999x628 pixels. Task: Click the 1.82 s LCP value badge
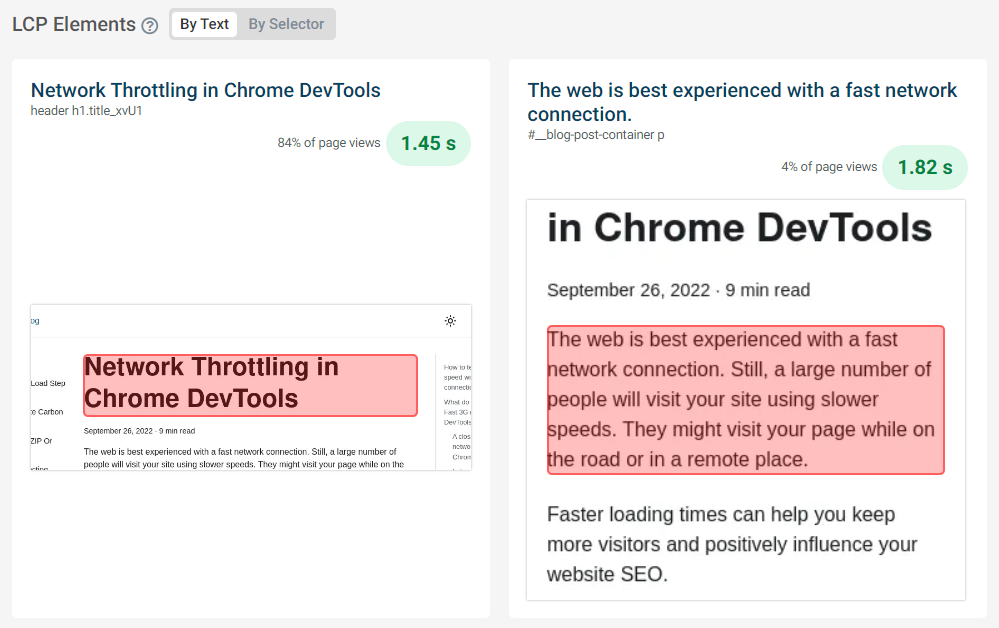[925, 168]
